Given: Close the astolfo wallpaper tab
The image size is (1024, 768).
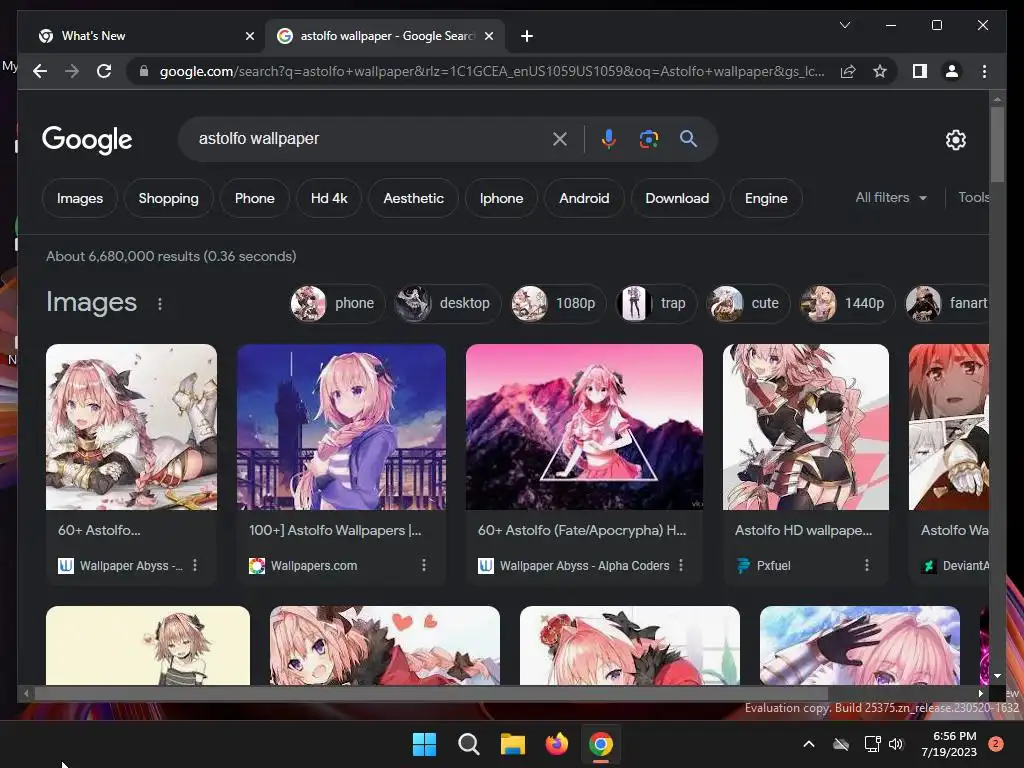Looking at the screenshot, I should 488,36.
